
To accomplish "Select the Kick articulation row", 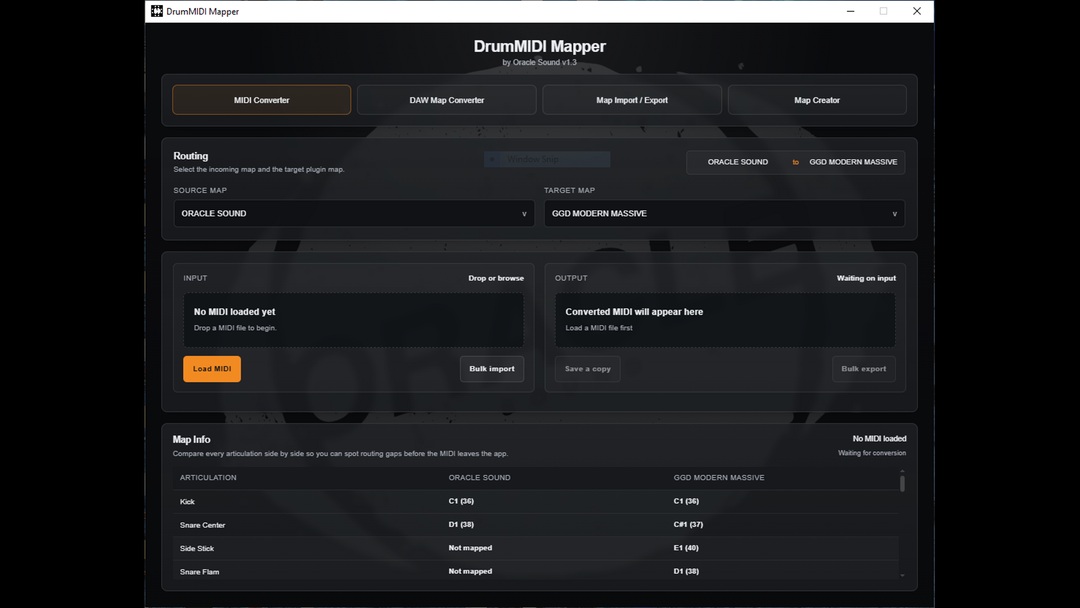I will (x=535, y=501).
